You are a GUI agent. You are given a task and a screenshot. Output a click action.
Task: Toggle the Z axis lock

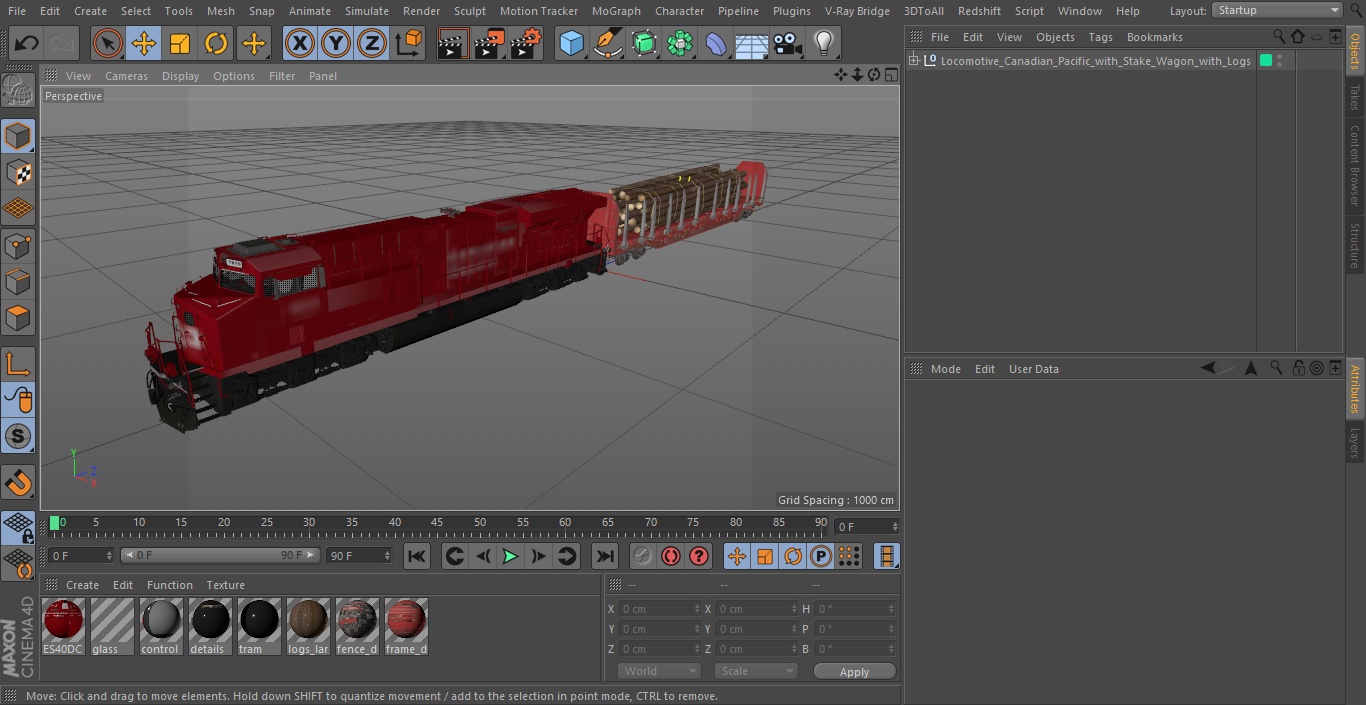pos(372,43)
